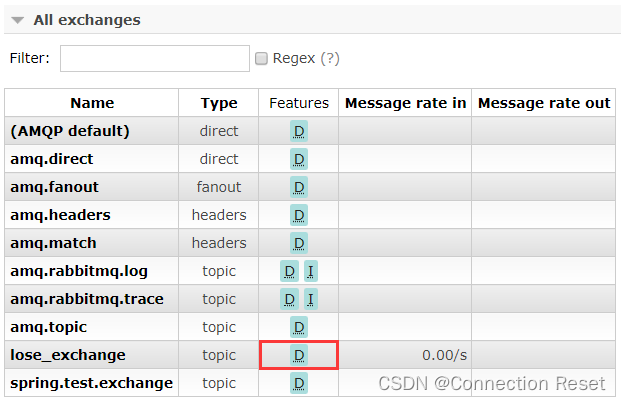Open the spring.test.exchange exchange link

[92, 383]
